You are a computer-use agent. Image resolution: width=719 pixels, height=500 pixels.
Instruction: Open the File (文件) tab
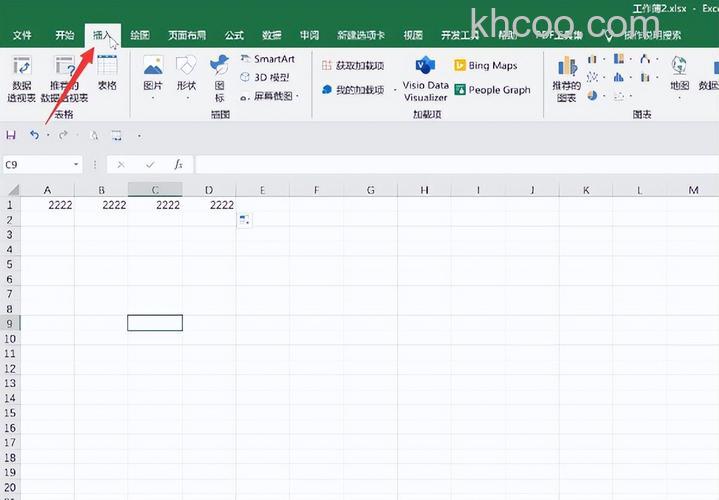pyautogui.click(x=22, y=35)
